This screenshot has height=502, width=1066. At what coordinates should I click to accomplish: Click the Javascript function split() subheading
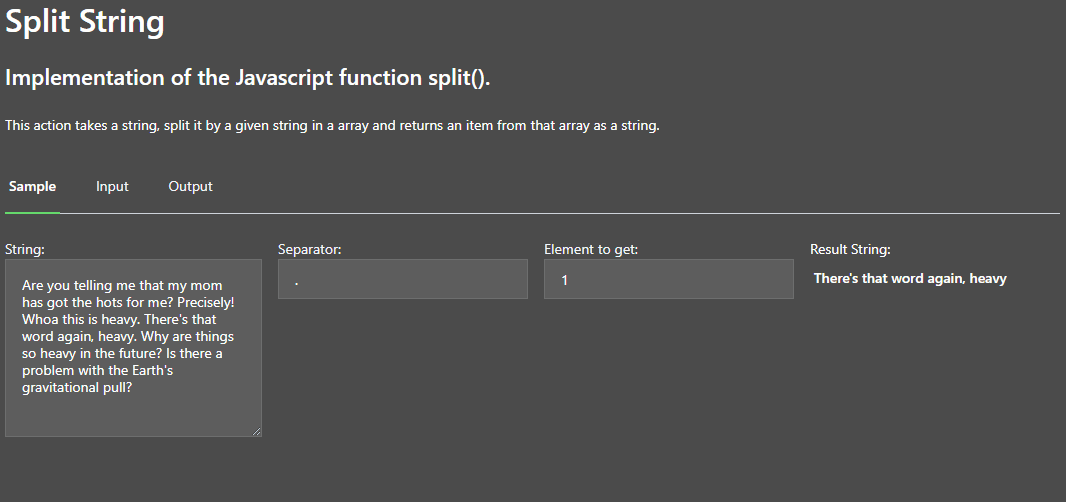247,78
